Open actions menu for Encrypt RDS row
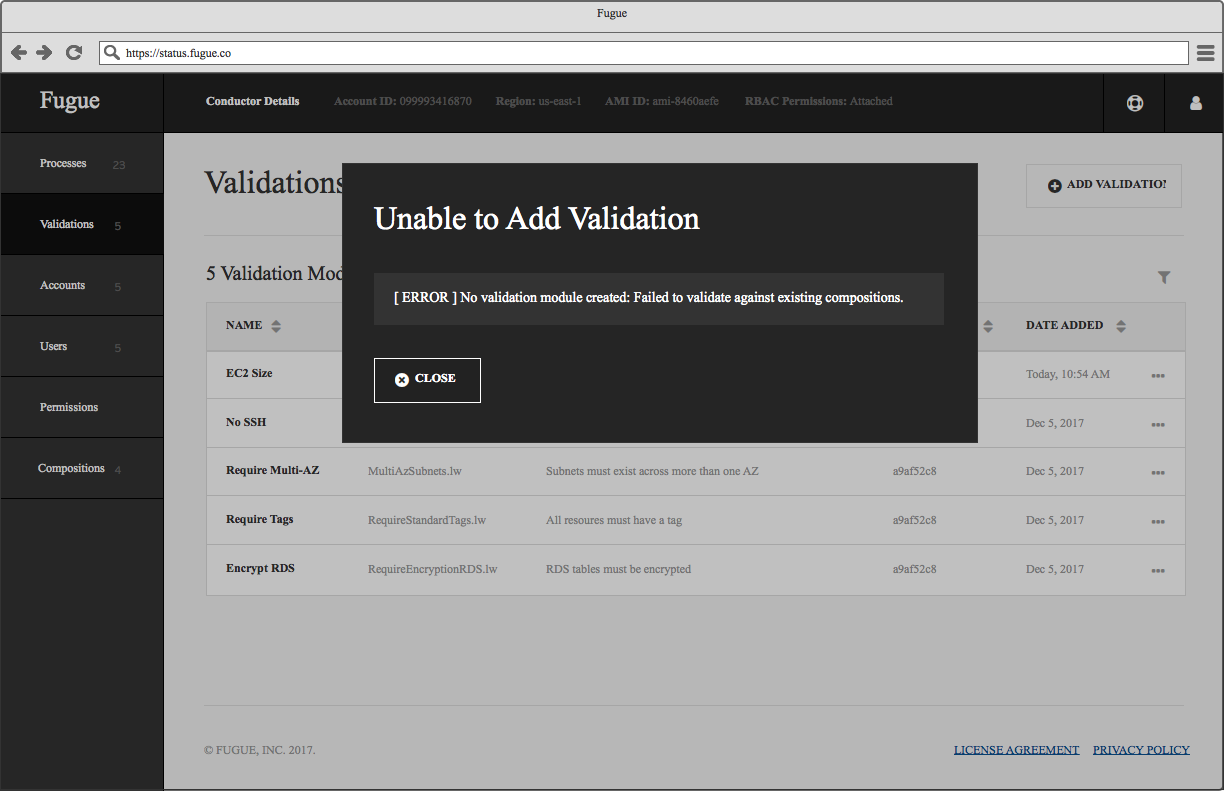Viewport: 1224px width, 791px height. point(1158,570)
